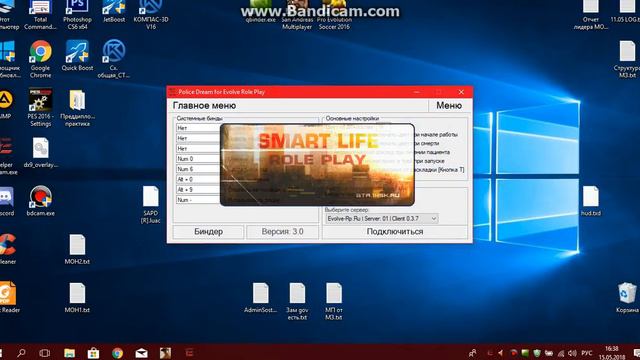The width and height of the screenshot is (640, 360).
Task: Select the bdcam.exe desktop icon
Action: tap(40, 201)
